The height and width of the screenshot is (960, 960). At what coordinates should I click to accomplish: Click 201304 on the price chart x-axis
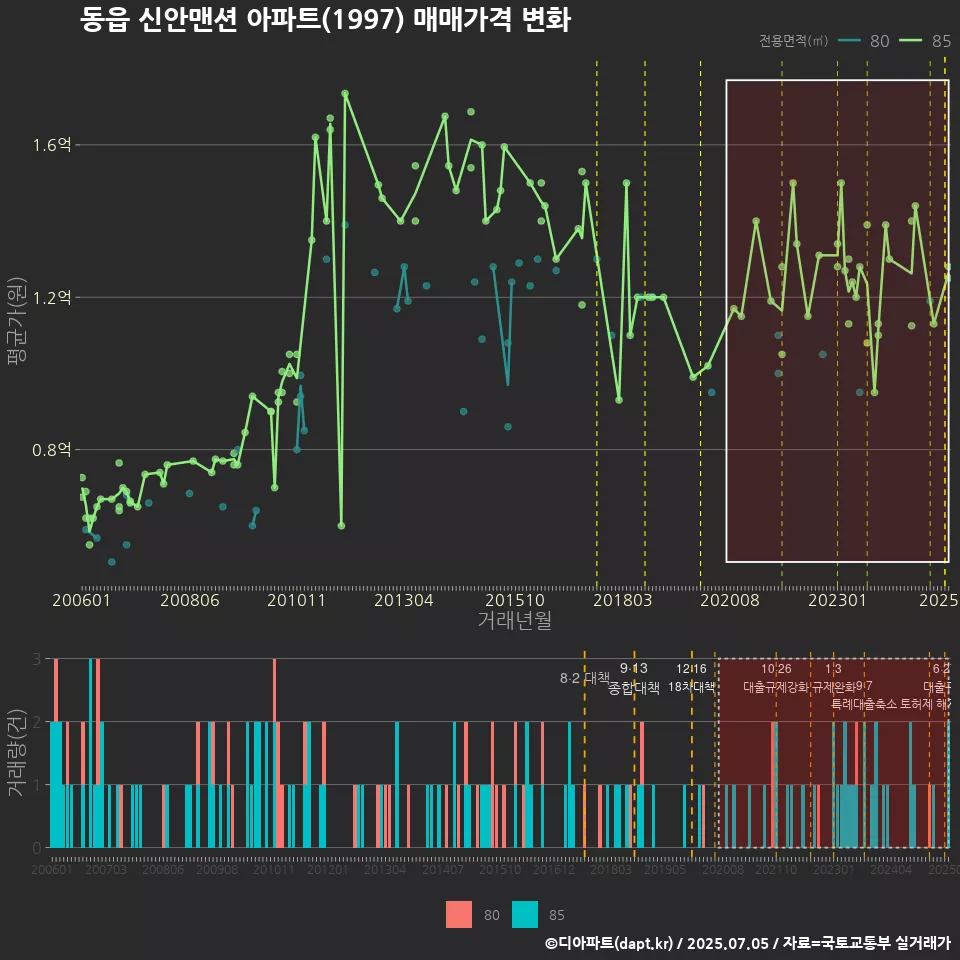tap(403, 600)
